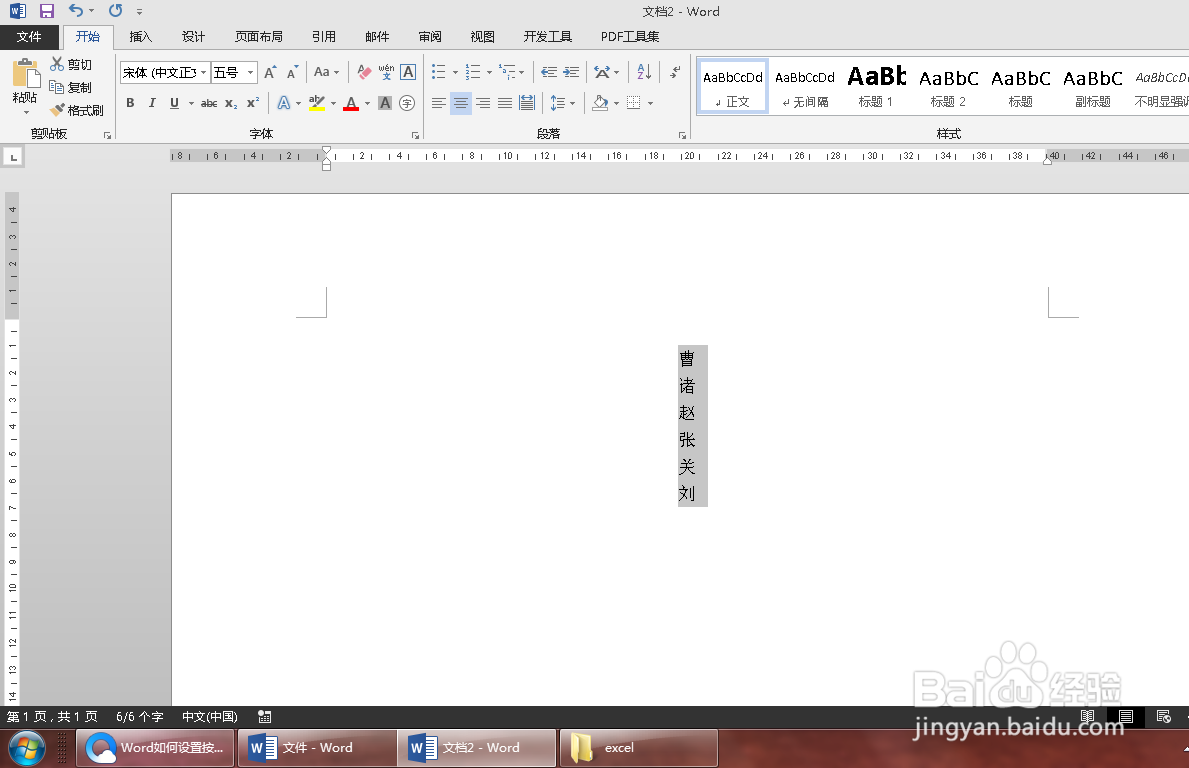Viewport: 1189px width, 768px height.
Task: Toggle character shading (gray A)
Action: click(385, 102)
